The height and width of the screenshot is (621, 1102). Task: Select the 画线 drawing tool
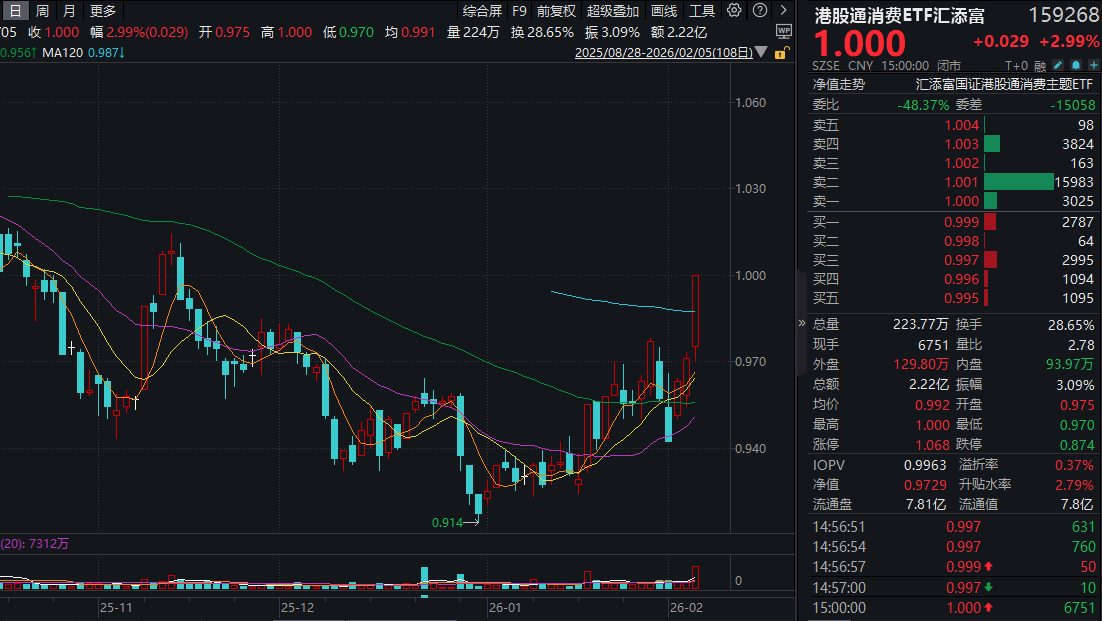(663, 10)
